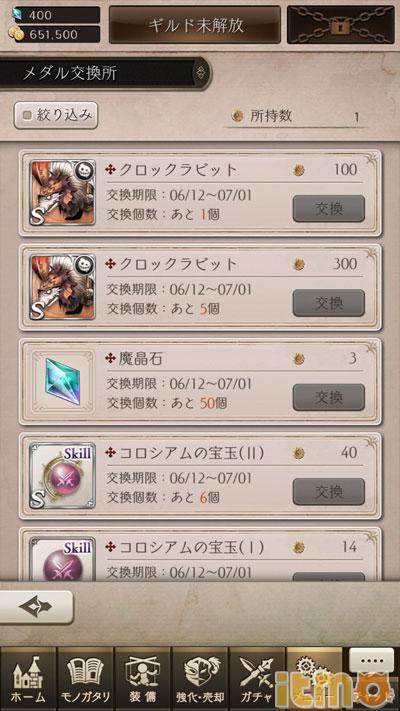Open the 強化・売却 icon

coord(200,679)
